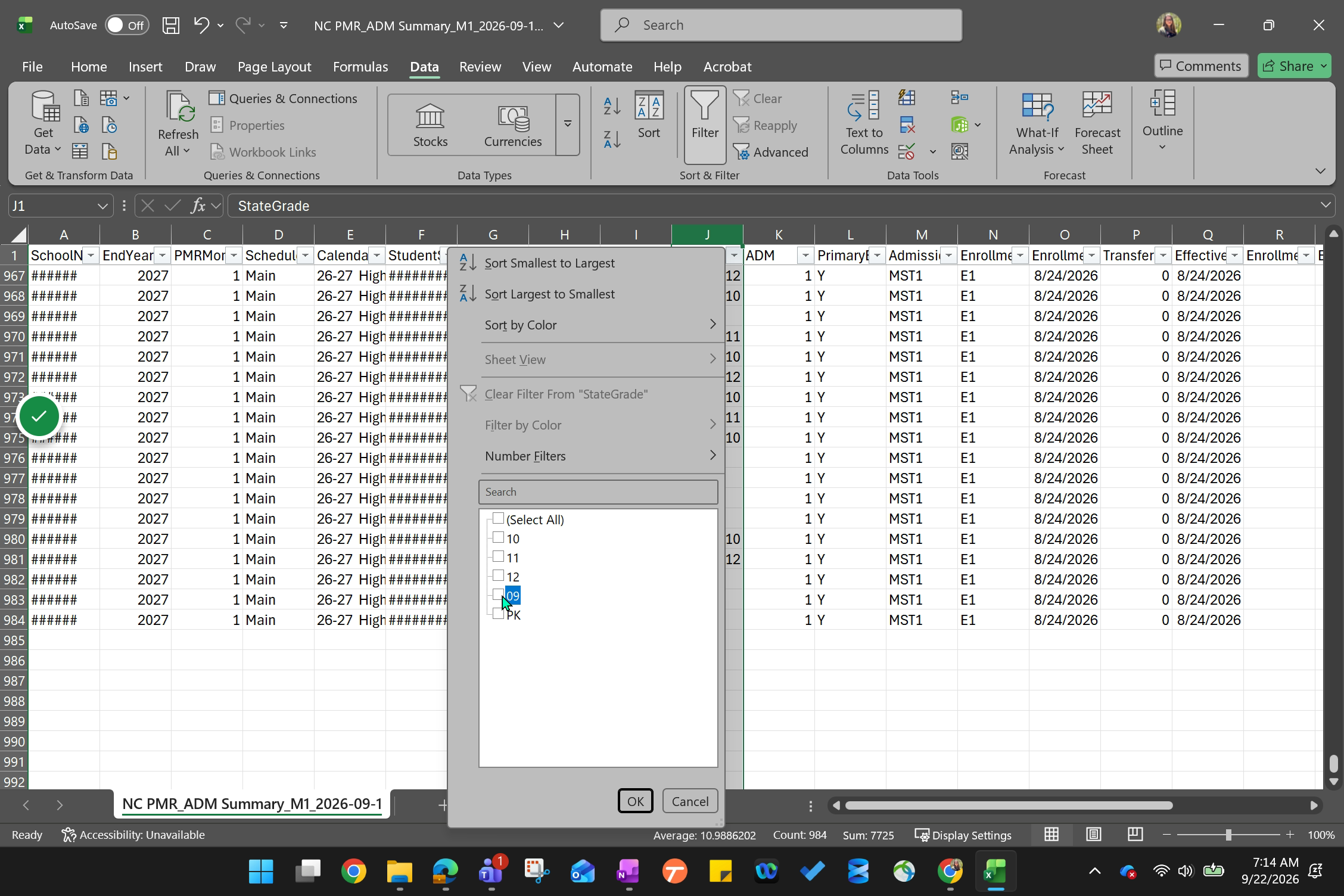
Task: Open the EndYear column filter dropdown
Action: (x=162, y=256)
